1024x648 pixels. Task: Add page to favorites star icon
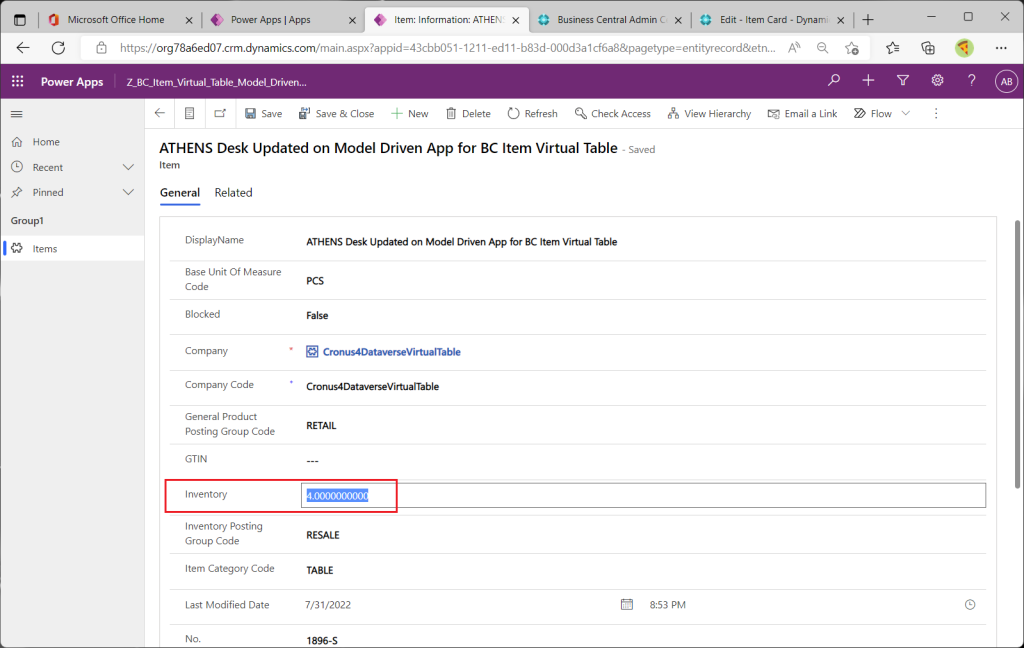[x=852, y=48]
